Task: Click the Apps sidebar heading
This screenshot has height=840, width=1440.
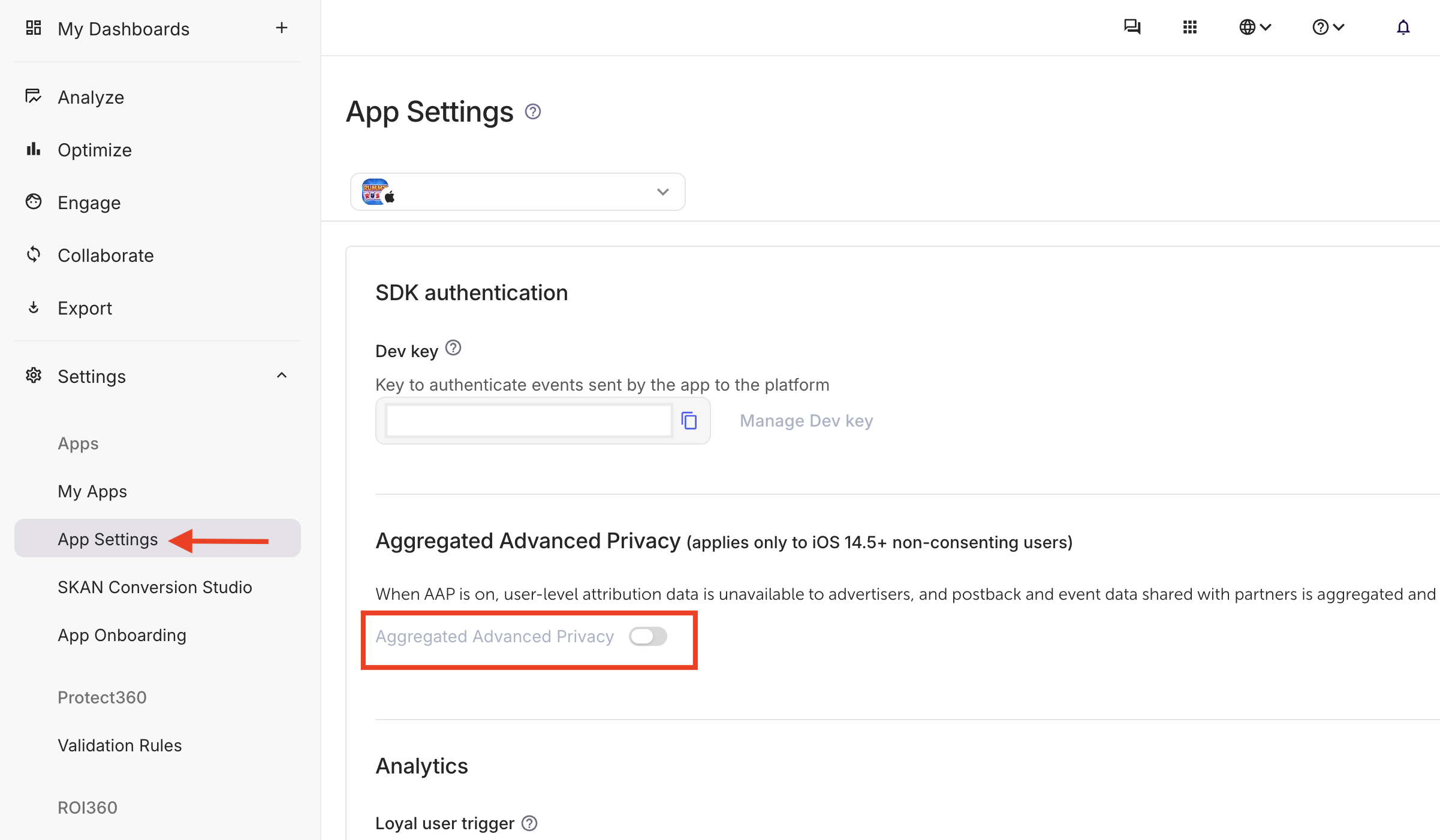Action: coord(78,443)
